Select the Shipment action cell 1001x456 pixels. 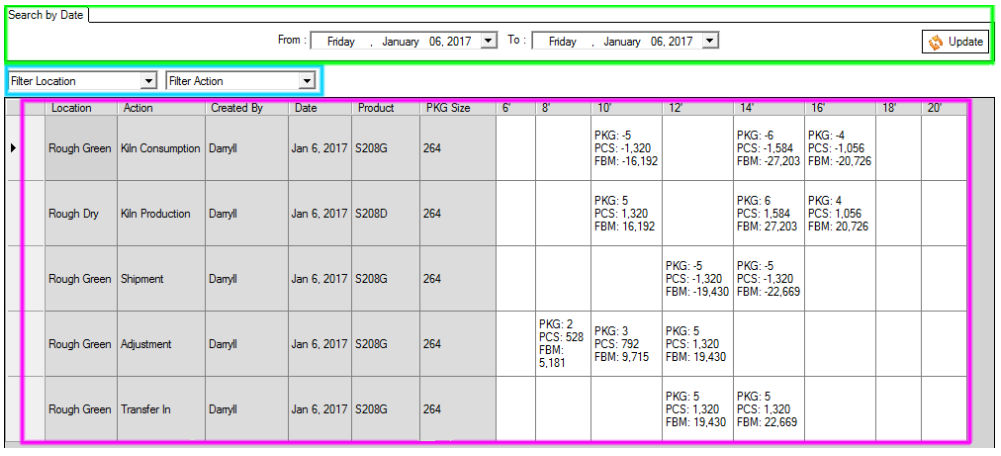[x=162, y=278]
